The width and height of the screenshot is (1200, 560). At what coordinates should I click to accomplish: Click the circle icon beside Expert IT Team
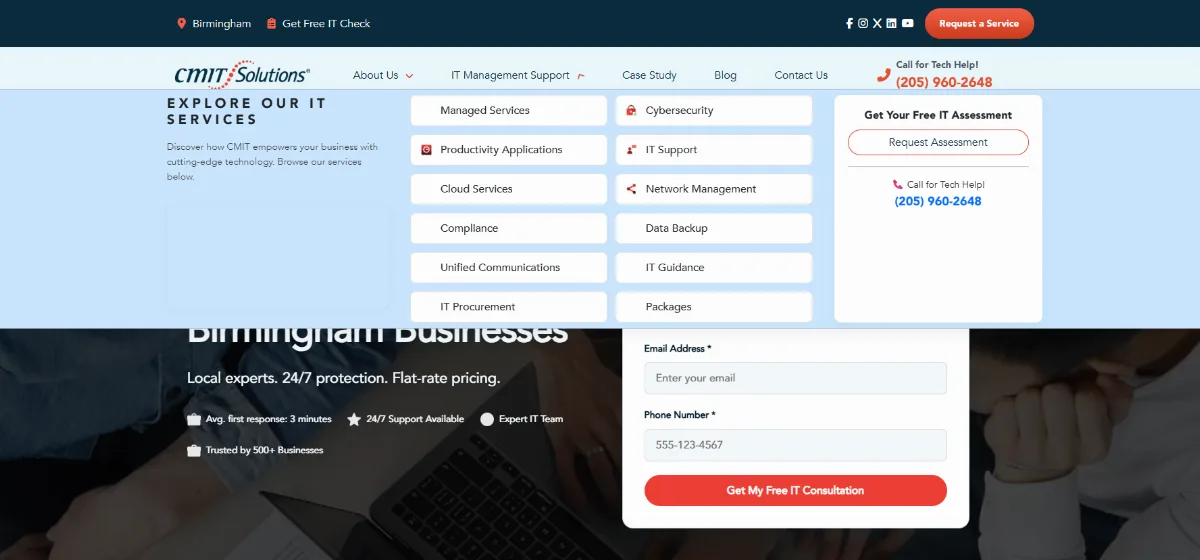[x=487, y=419]
